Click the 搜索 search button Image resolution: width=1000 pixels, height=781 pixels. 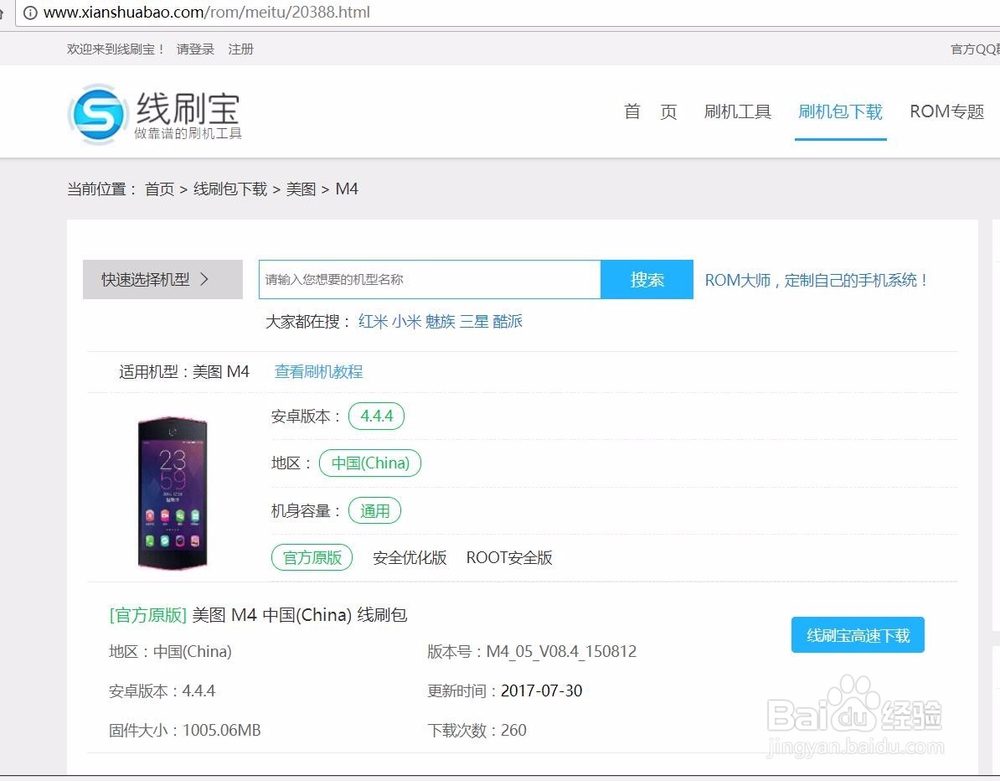[x=646, y=279]
